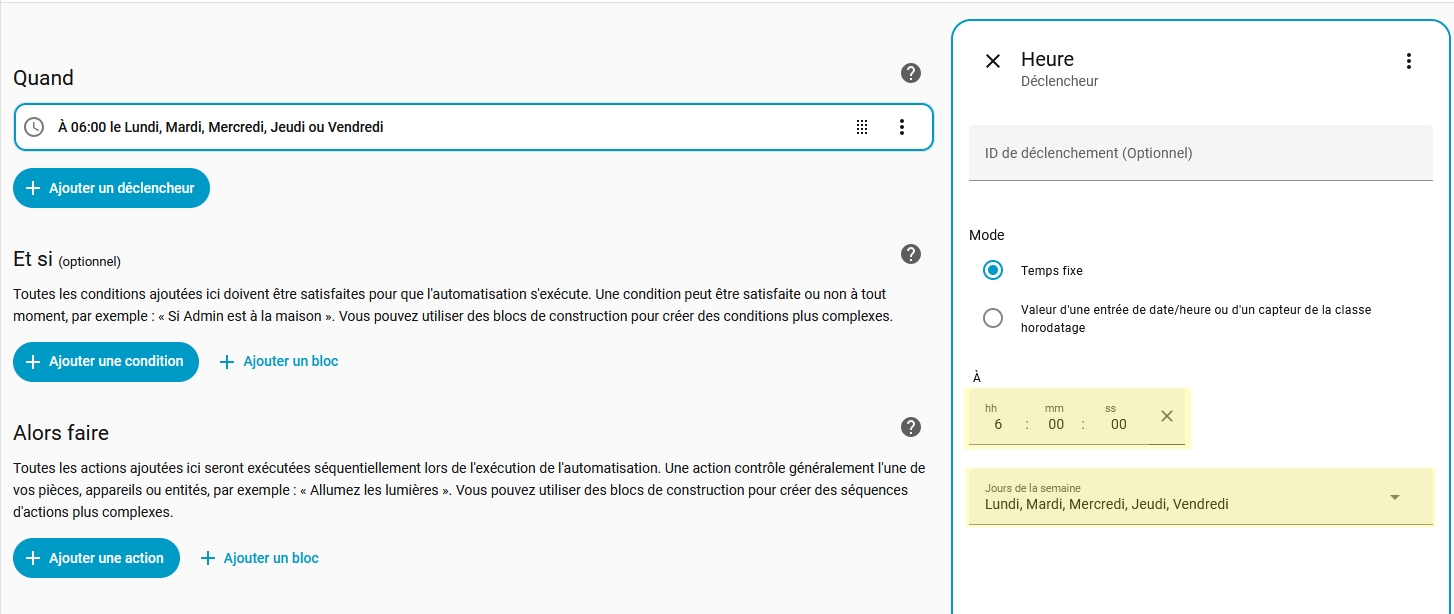The height and width of the screenshot is (614, 1454).
Task: Click Ajouter un déclencheur button
Action: click(x=111, y=188)
